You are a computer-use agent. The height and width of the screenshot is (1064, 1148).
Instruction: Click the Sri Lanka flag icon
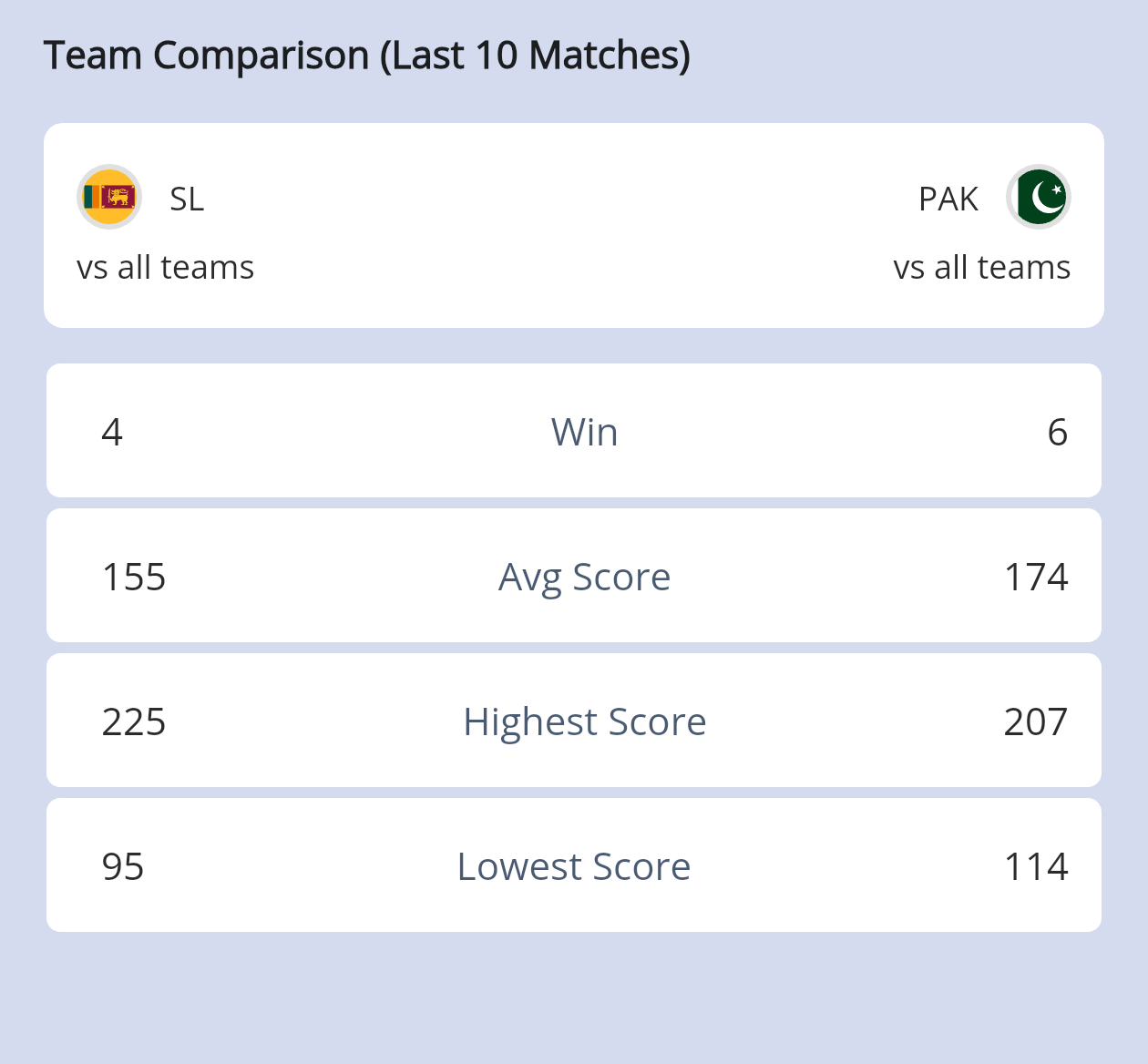109,197
